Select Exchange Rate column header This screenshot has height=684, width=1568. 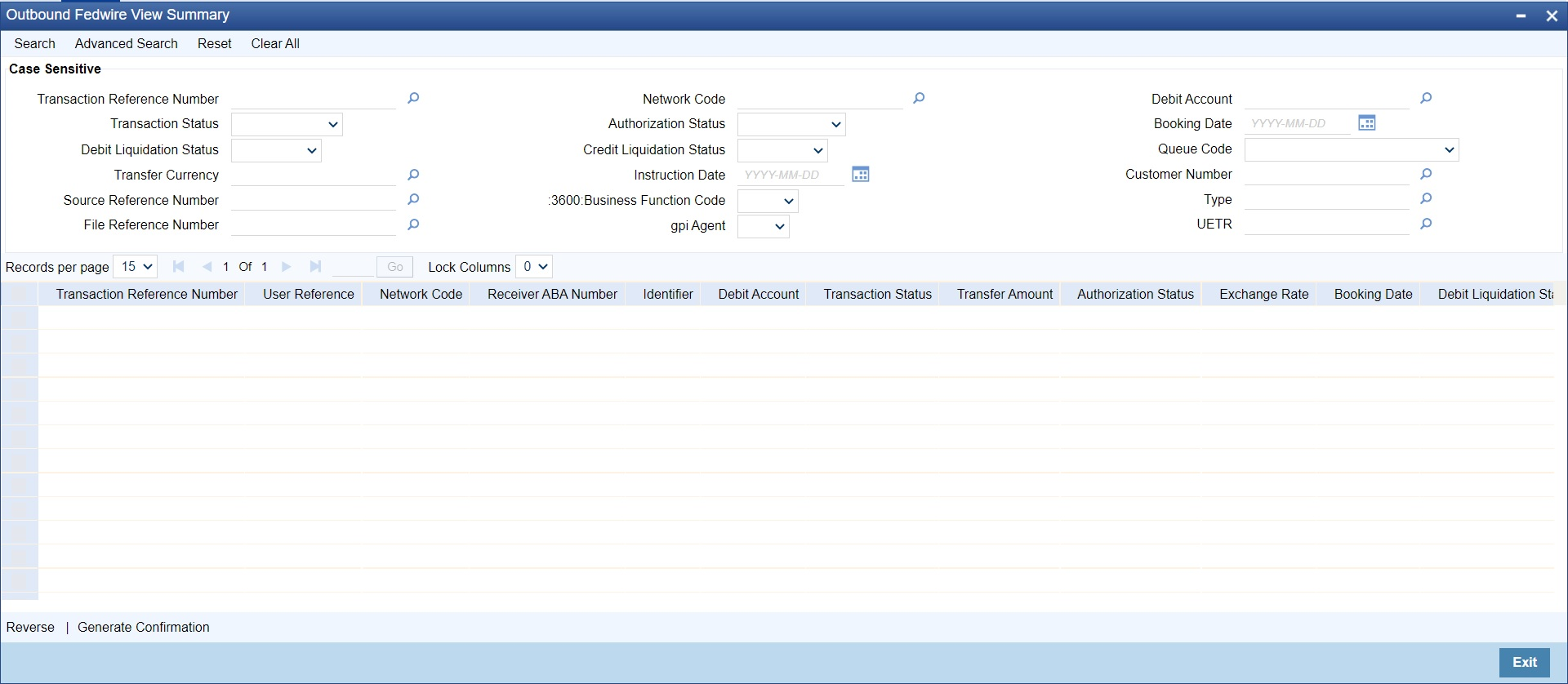[1264, 294]
